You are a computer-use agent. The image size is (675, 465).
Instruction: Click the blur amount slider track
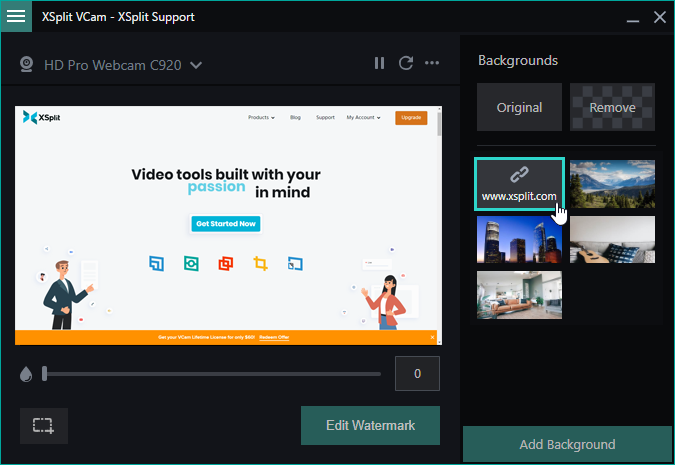coord(211,374)
